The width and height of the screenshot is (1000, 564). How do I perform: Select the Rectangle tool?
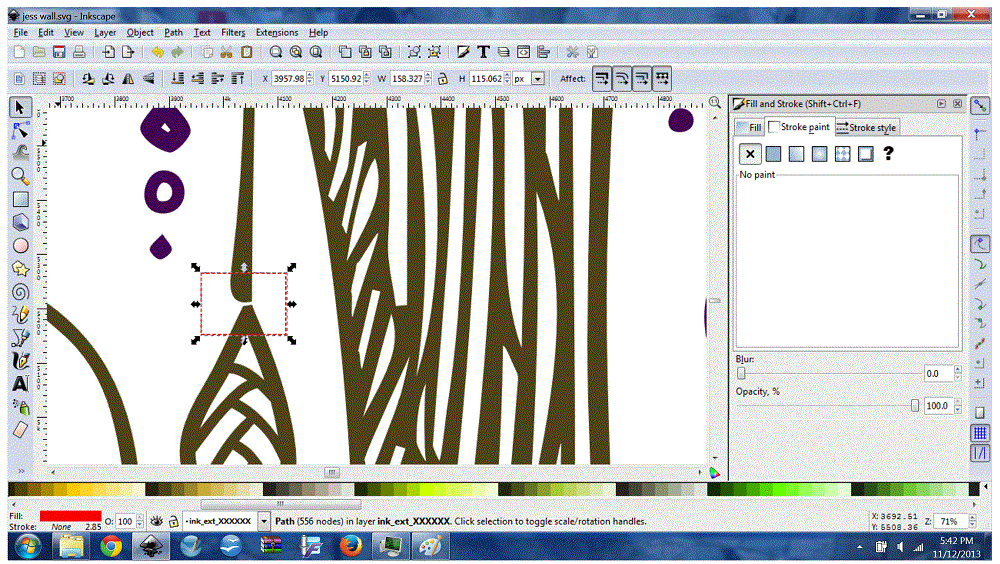tap(20, 200)
